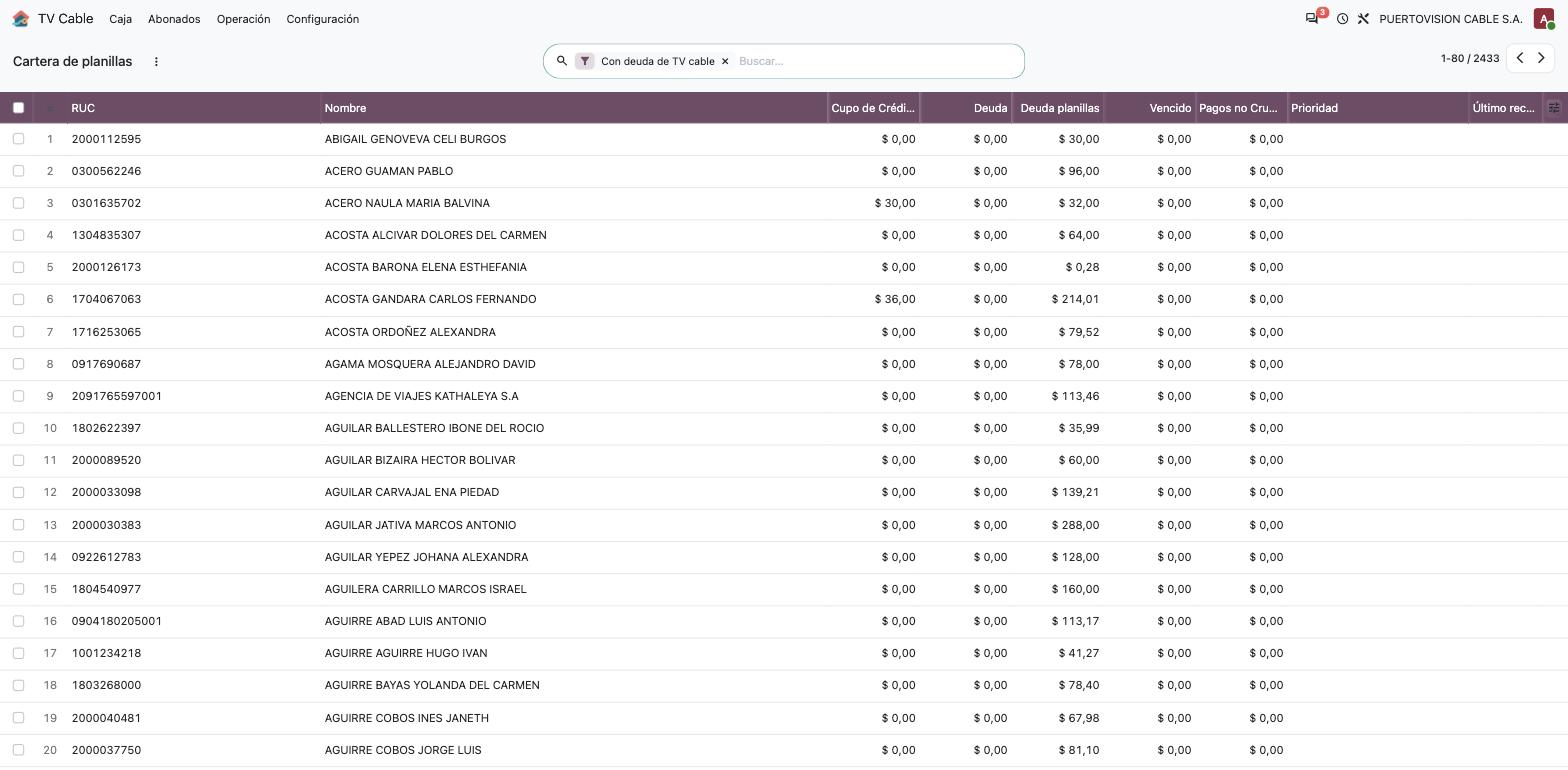Sort by the Cupo de Crédito column
This screenshot has width=1568, height=770.
[x=873, y=108]
